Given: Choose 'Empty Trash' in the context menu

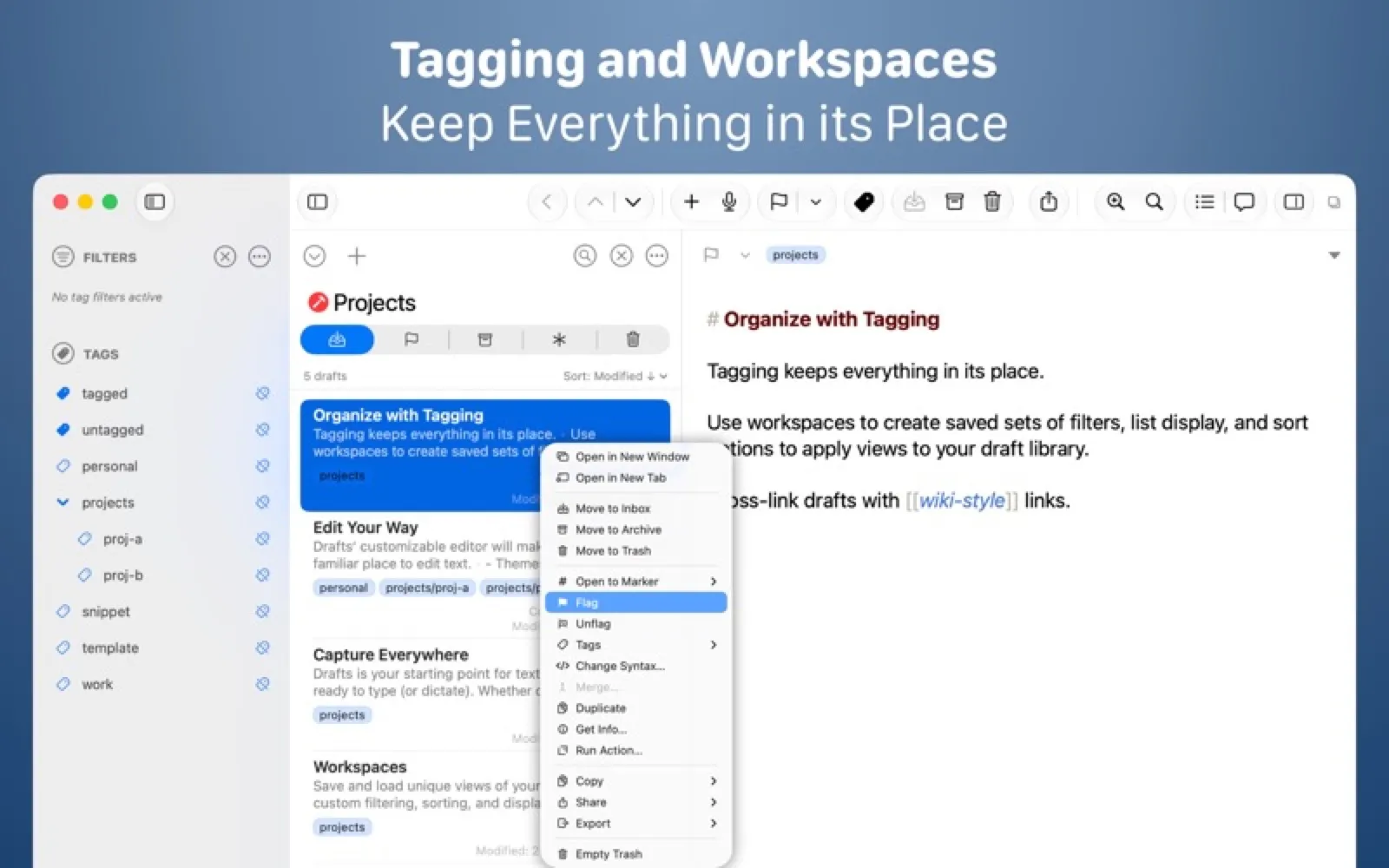Looking at the screenshot, I should tap(635, 854).
